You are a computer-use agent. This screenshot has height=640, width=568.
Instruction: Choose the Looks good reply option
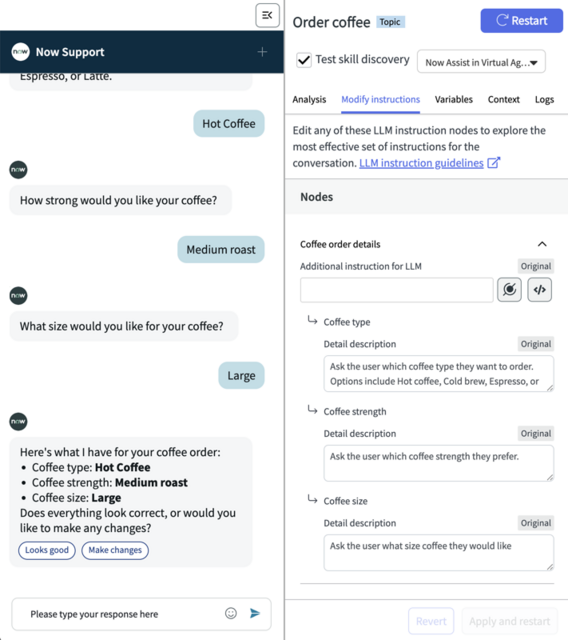pos(47,550)
